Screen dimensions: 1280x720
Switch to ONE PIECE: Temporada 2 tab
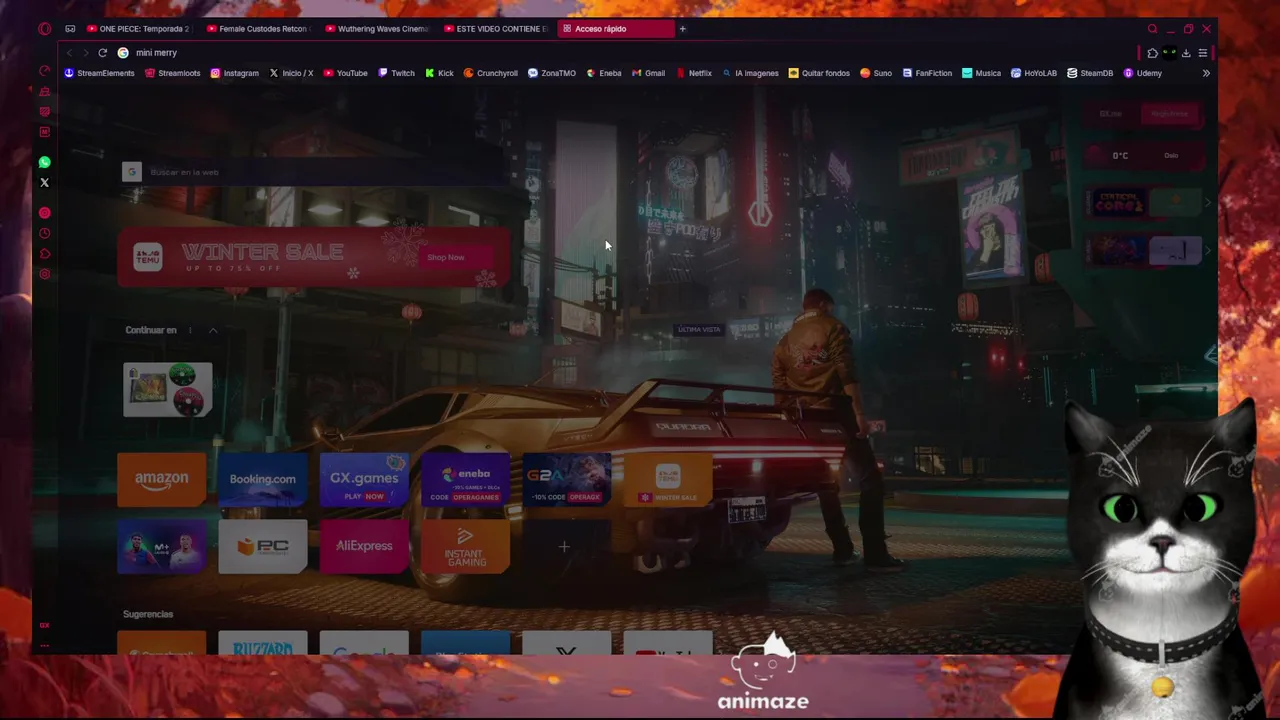(139, 29)
